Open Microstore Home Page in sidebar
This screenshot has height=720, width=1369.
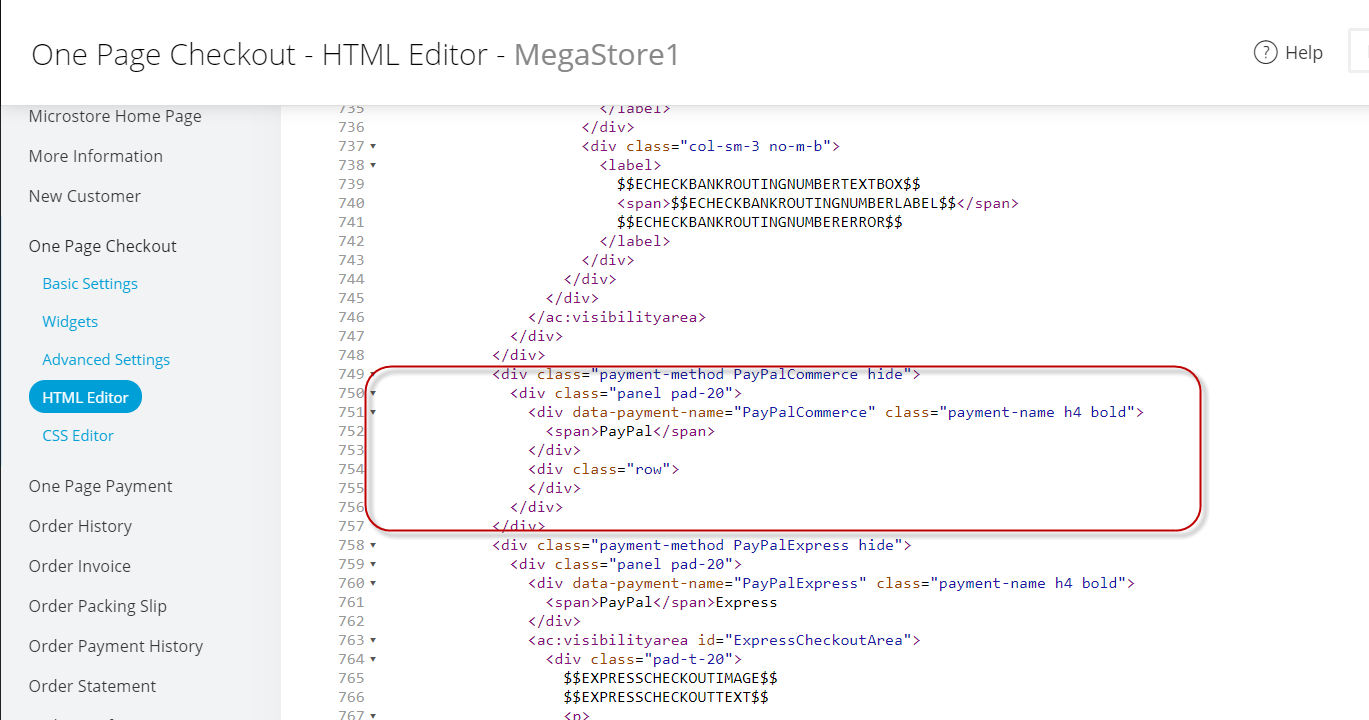click(x=115, y=116)
